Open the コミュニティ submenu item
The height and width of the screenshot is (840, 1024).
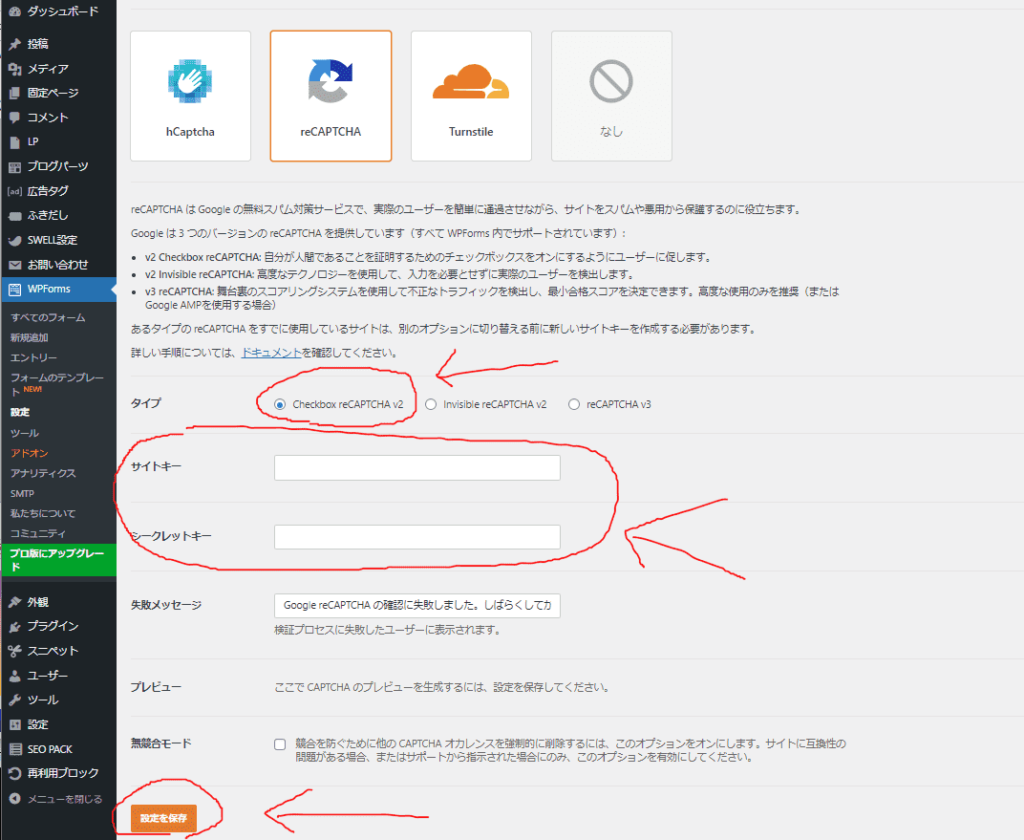38,534
